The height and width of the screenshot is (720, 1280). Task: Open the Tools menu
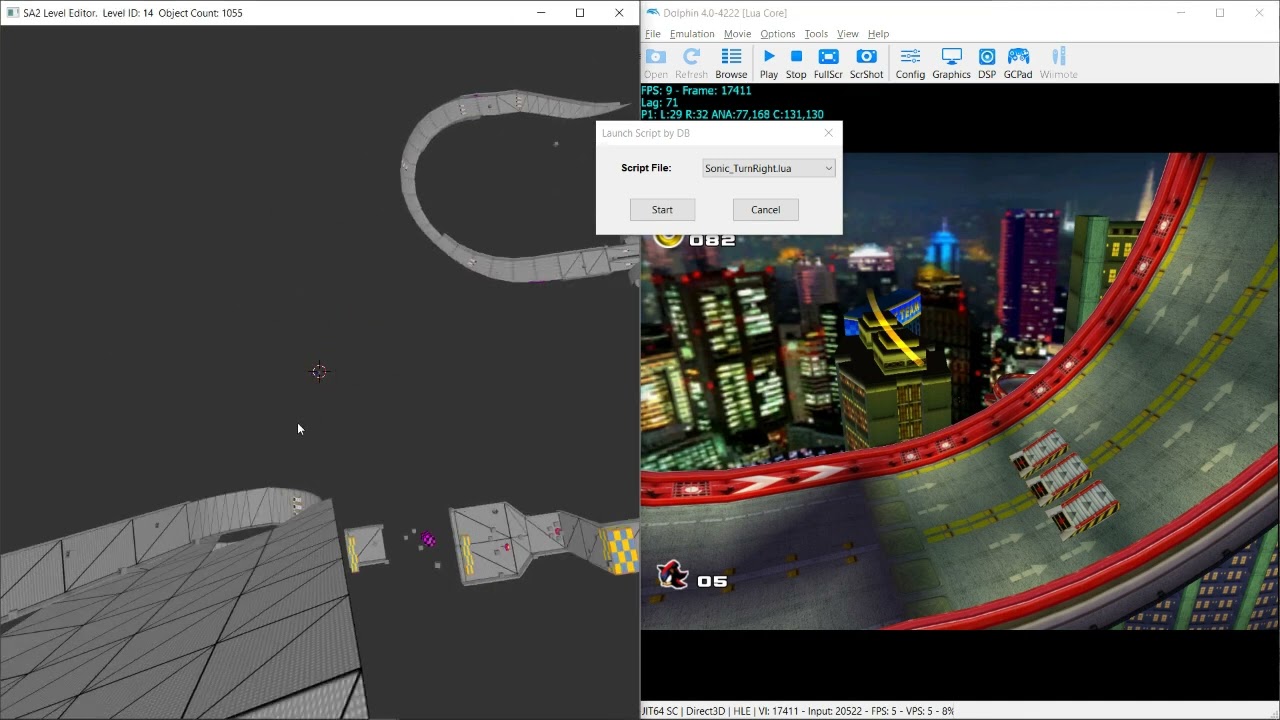pyautogui.click(x=816, y=34)
